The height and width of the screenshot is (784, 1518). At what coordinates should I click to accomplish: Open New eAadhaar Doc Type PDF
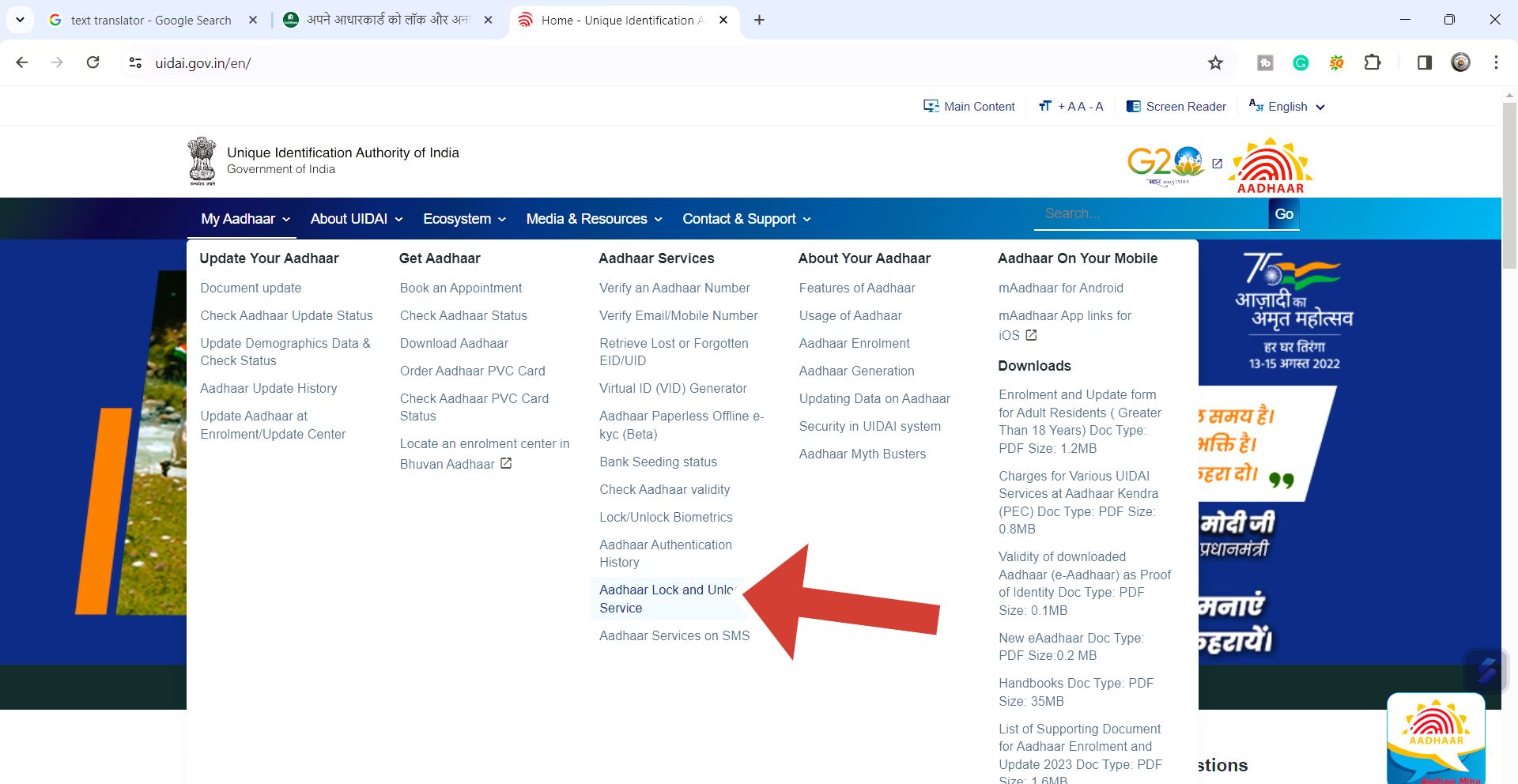coord(1071,646)
